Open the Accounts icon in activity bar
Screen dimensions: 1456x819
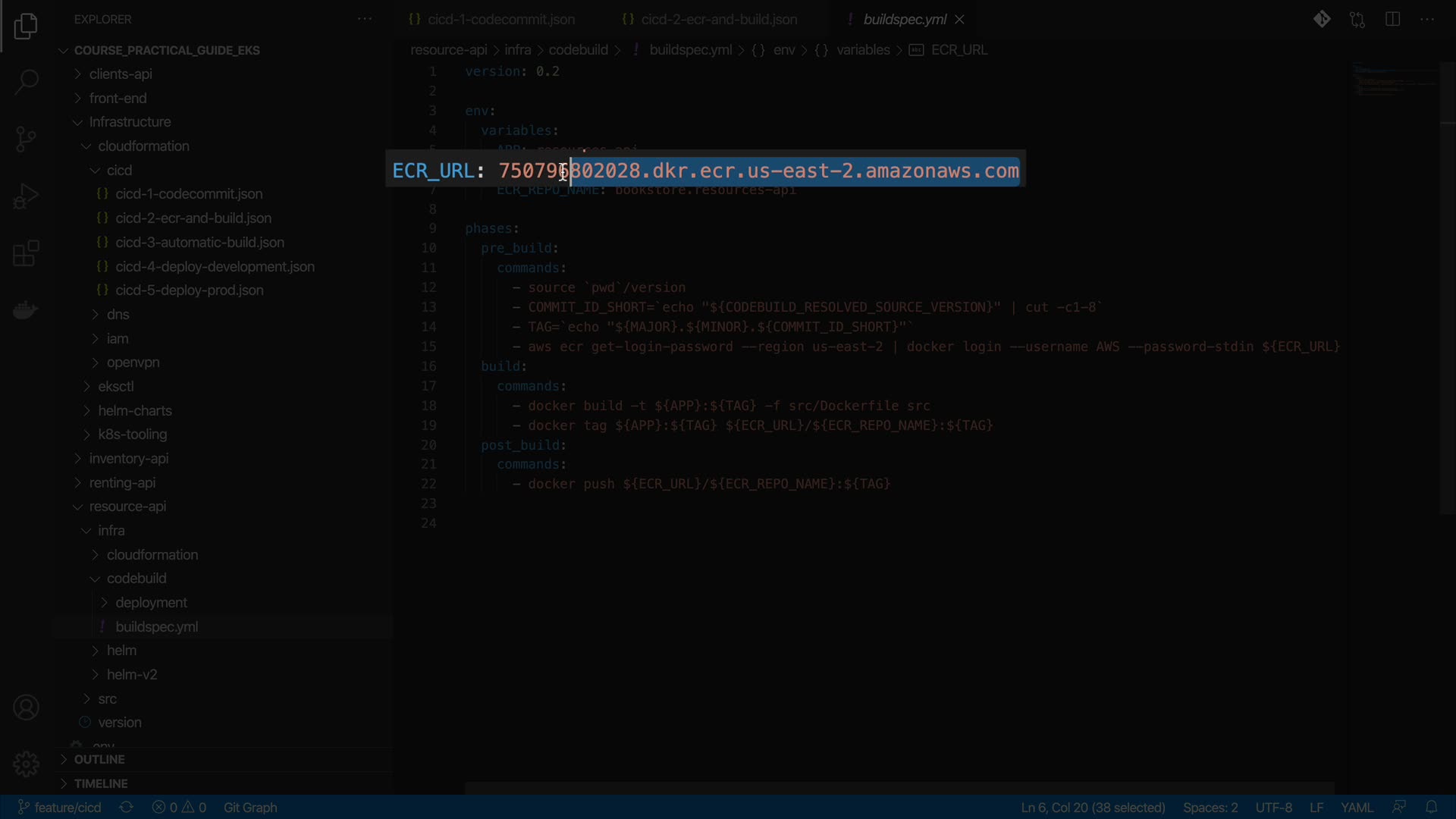pos(26,708)
